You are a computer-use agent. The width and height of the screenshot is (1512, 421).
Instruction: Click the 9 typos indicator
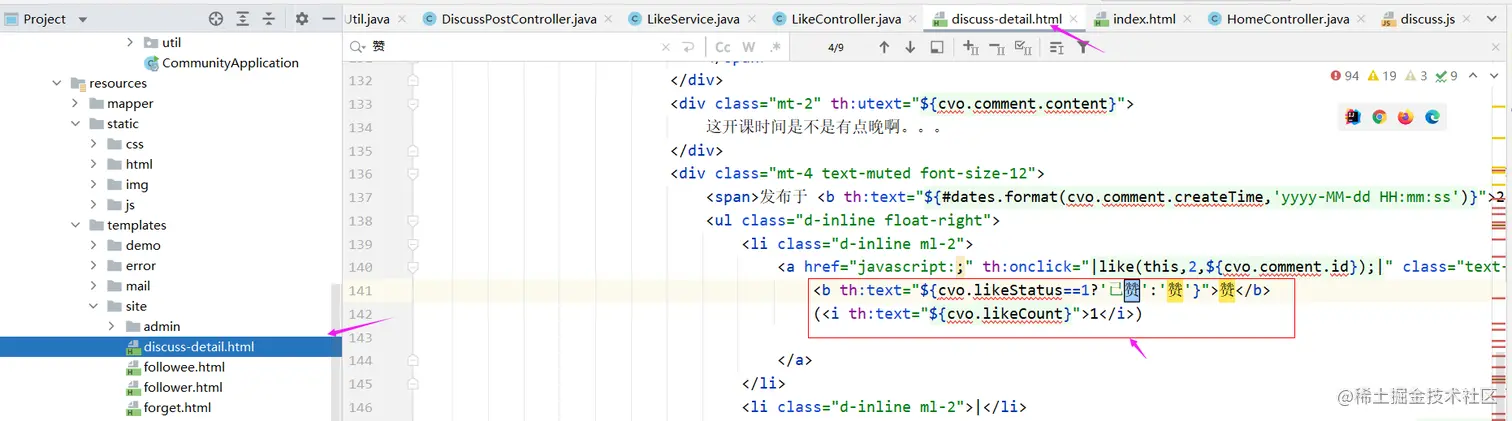pyautogui.click(x=1447, y=76)
